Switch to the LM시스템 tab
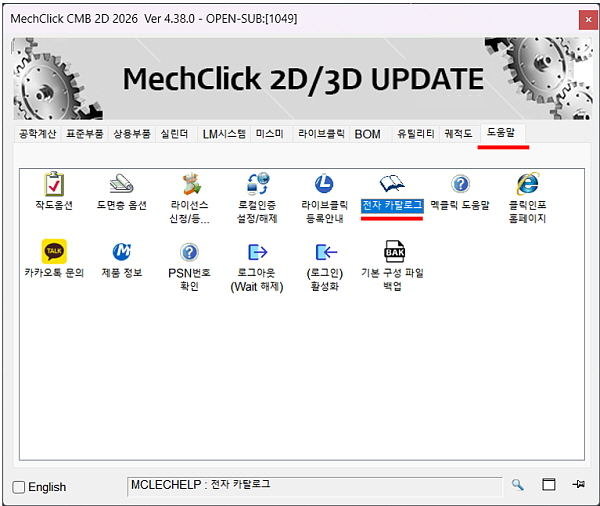This screenshot has width=600, height=506. tap(224, 134)
